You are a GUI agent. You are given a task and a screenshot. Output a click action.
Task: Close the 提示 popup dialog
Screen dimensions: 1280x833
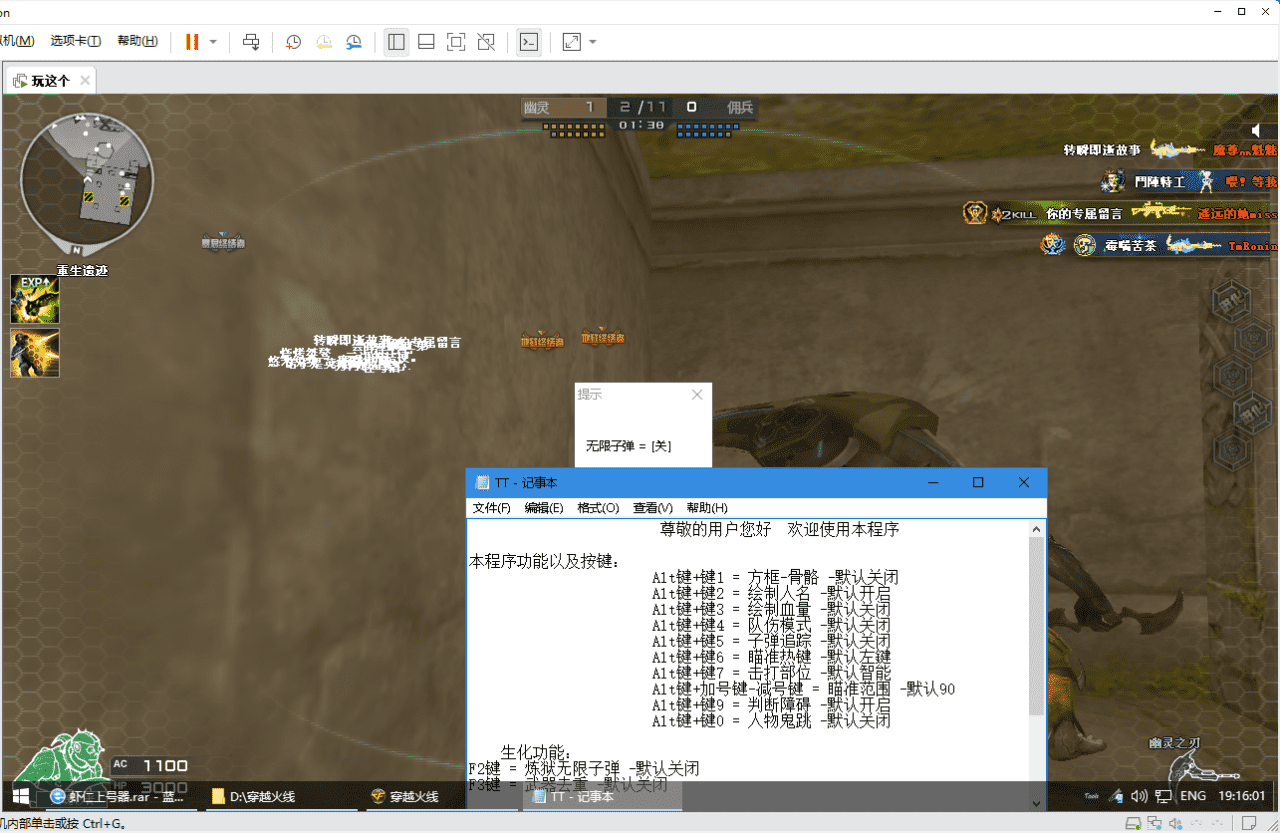tap(697, 395)
